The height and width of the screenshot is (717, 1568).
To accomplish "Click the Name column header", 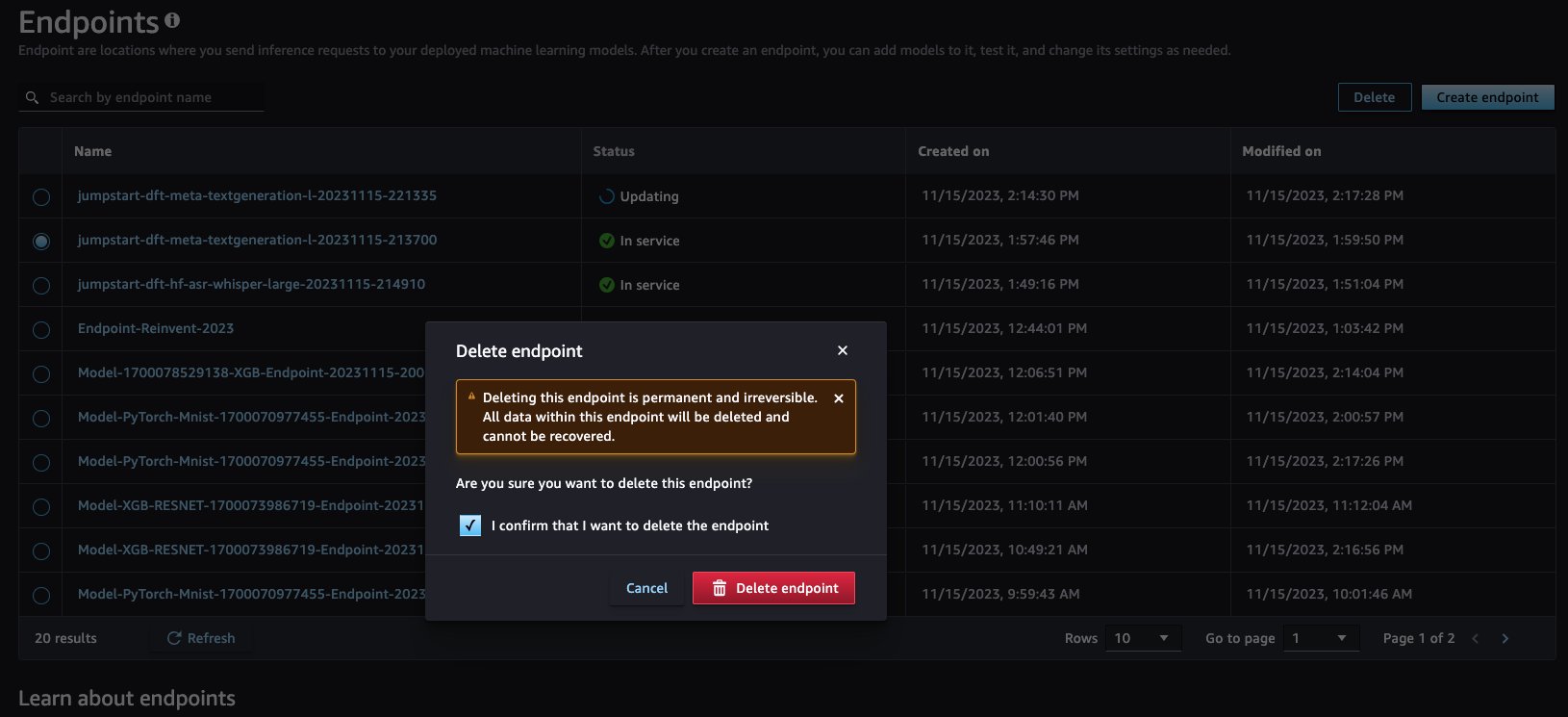I will 93,151.
